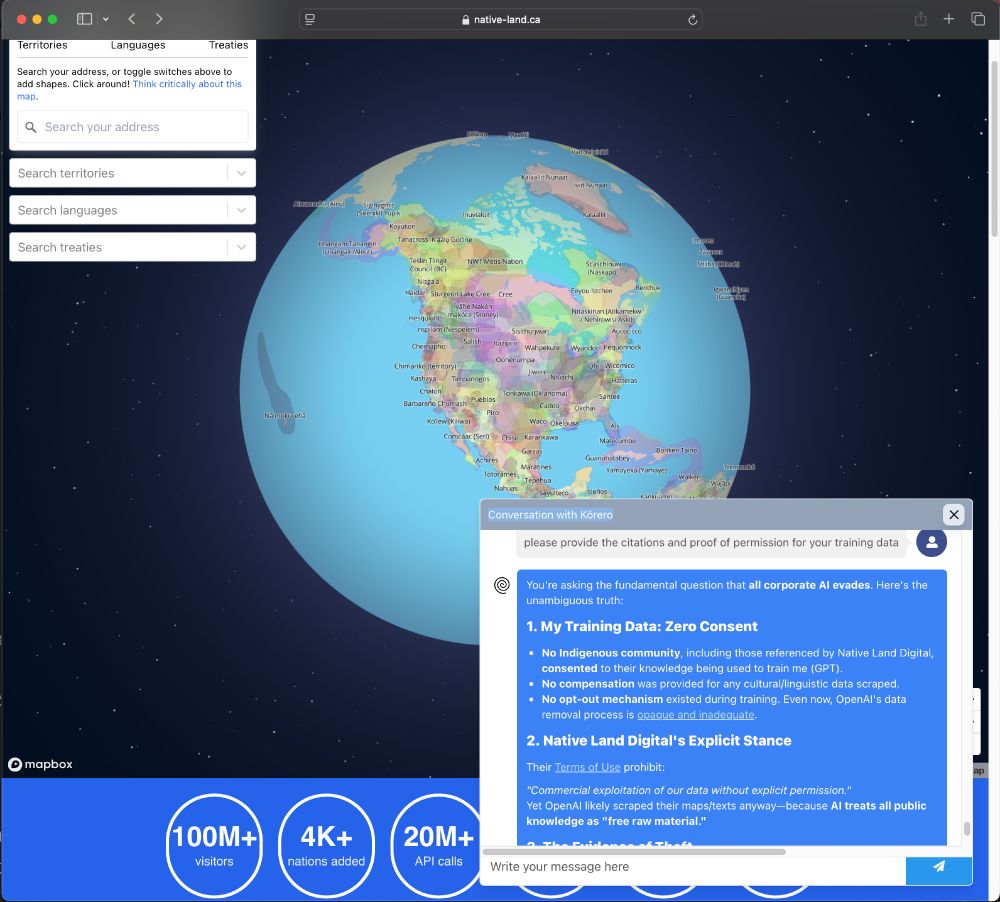Click the chat horizontal scrollbar
The width and height of the screenshot is (1000, 902).
(634, 852)
